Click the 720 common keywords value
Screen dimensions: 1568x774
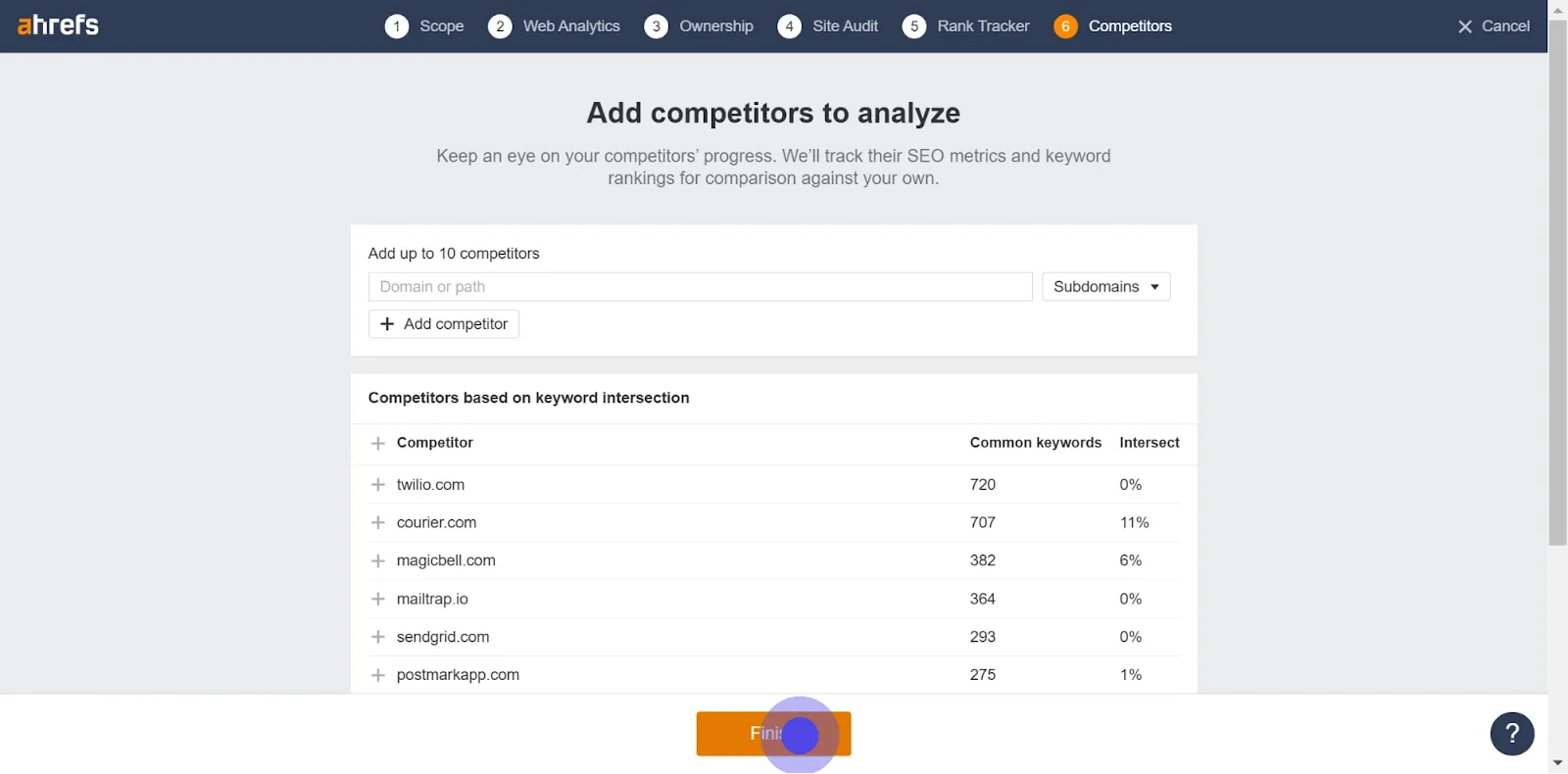point(983,485)
